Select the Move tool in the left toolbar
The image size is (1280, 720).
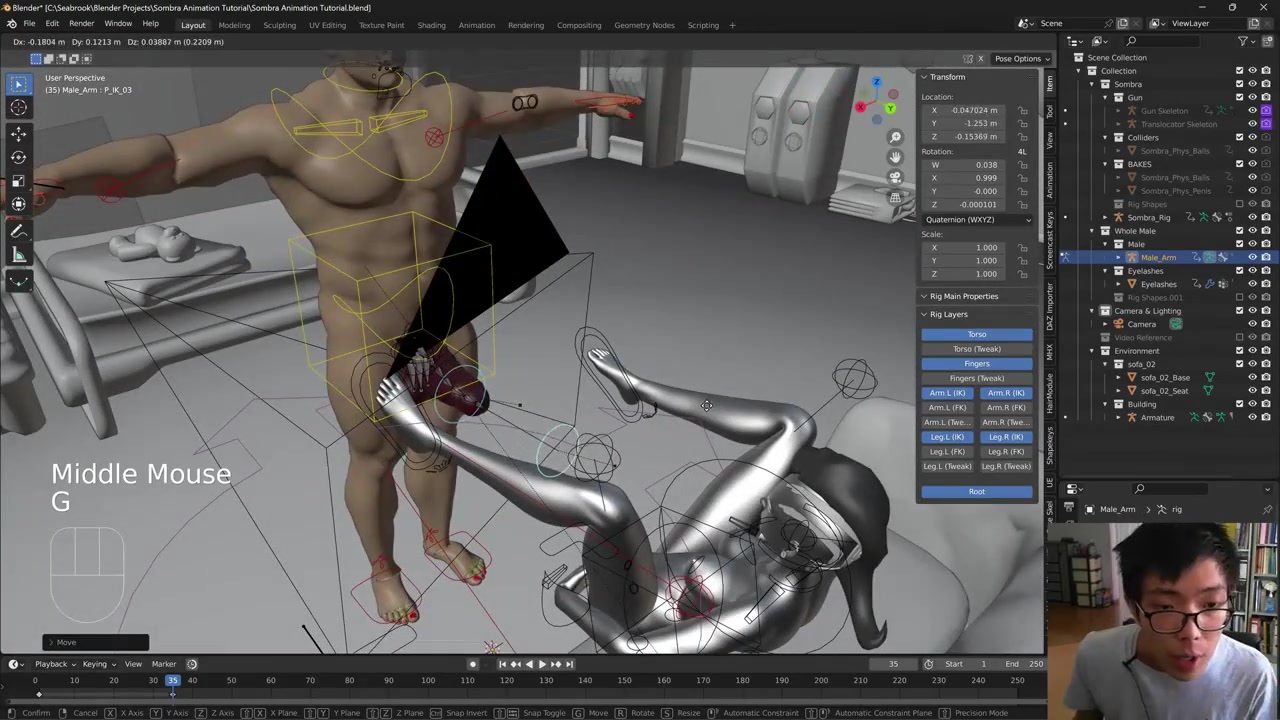click(x=18, y=133)
